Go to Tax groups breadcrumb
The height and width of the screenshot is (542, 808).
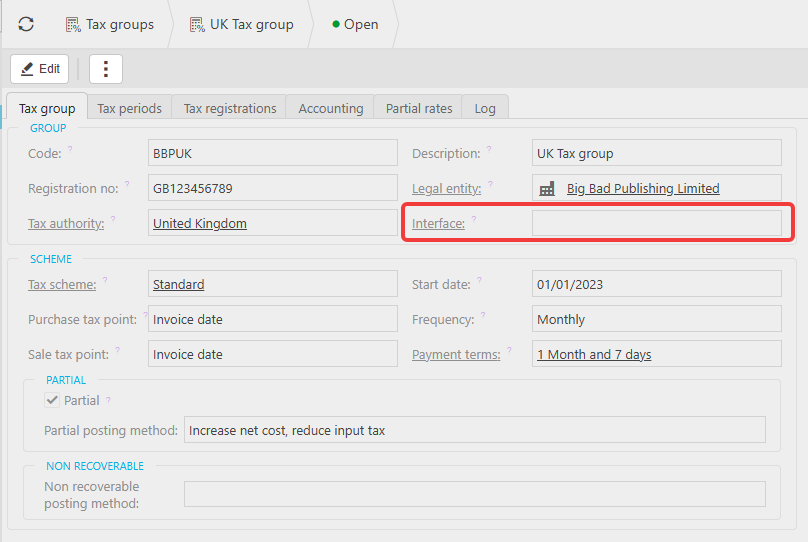click(120, 24)
